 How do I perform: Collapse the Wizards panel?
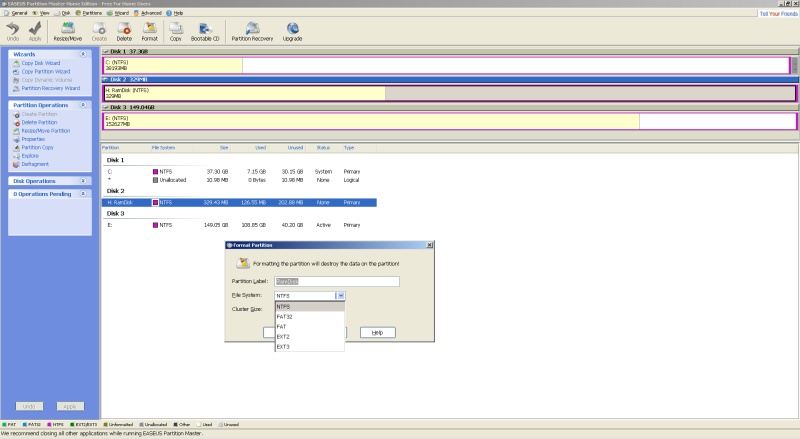pyautogui.click(x=83, y=54)
